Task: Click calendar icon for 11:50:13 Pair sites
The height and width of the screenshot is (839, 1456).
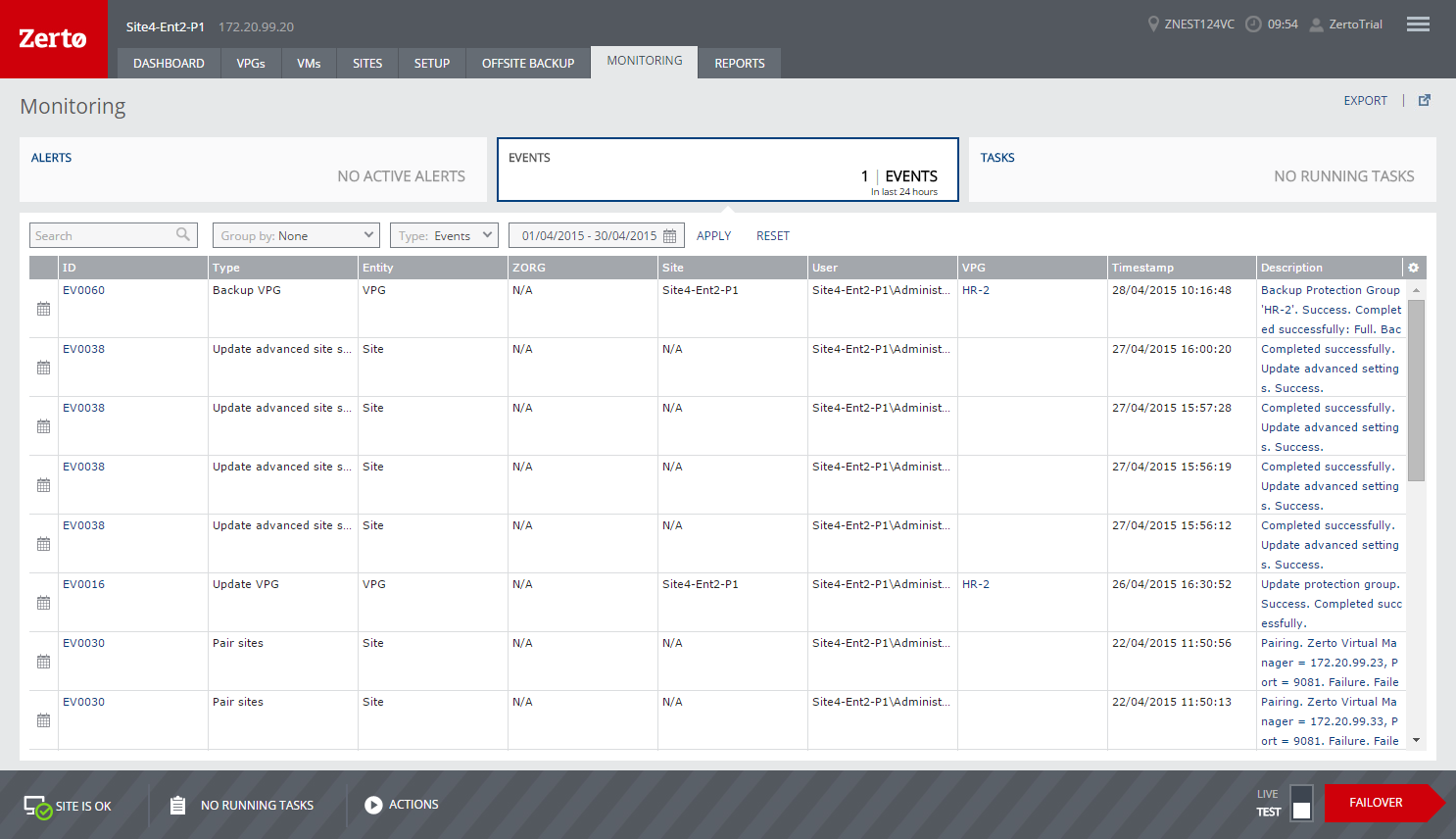Action: (43, 720)
